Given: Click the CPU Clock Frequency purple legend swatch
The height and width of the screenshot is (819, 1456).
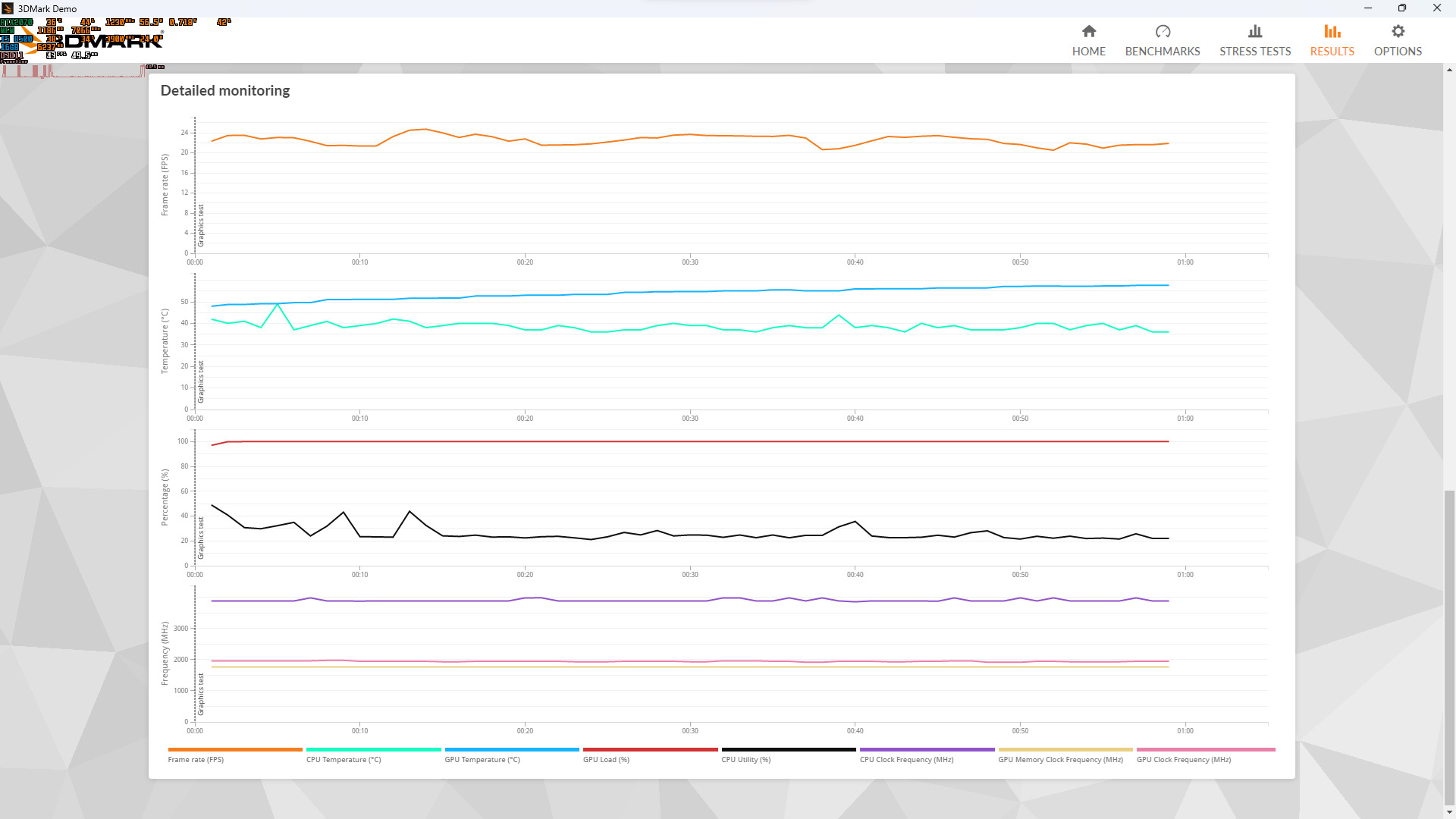Looking at the screenshot, I should coord(927,749).
